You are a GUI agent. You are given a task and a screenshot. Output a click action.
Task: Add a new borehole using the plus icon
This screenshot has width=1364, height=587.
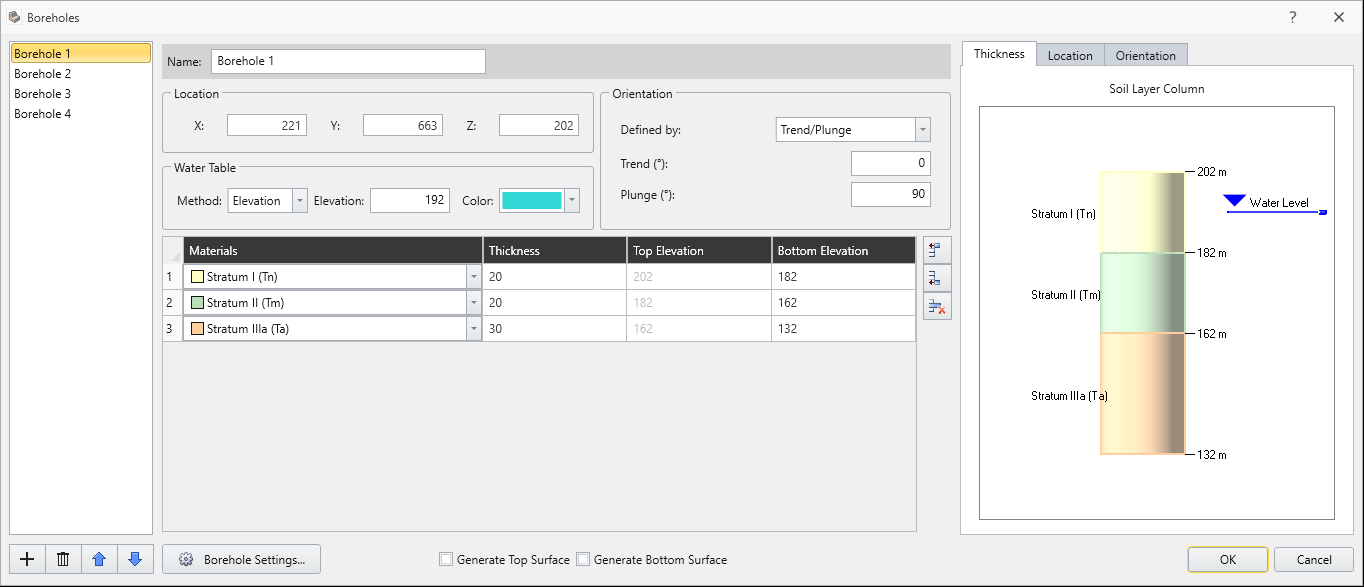tap(26, 559)
